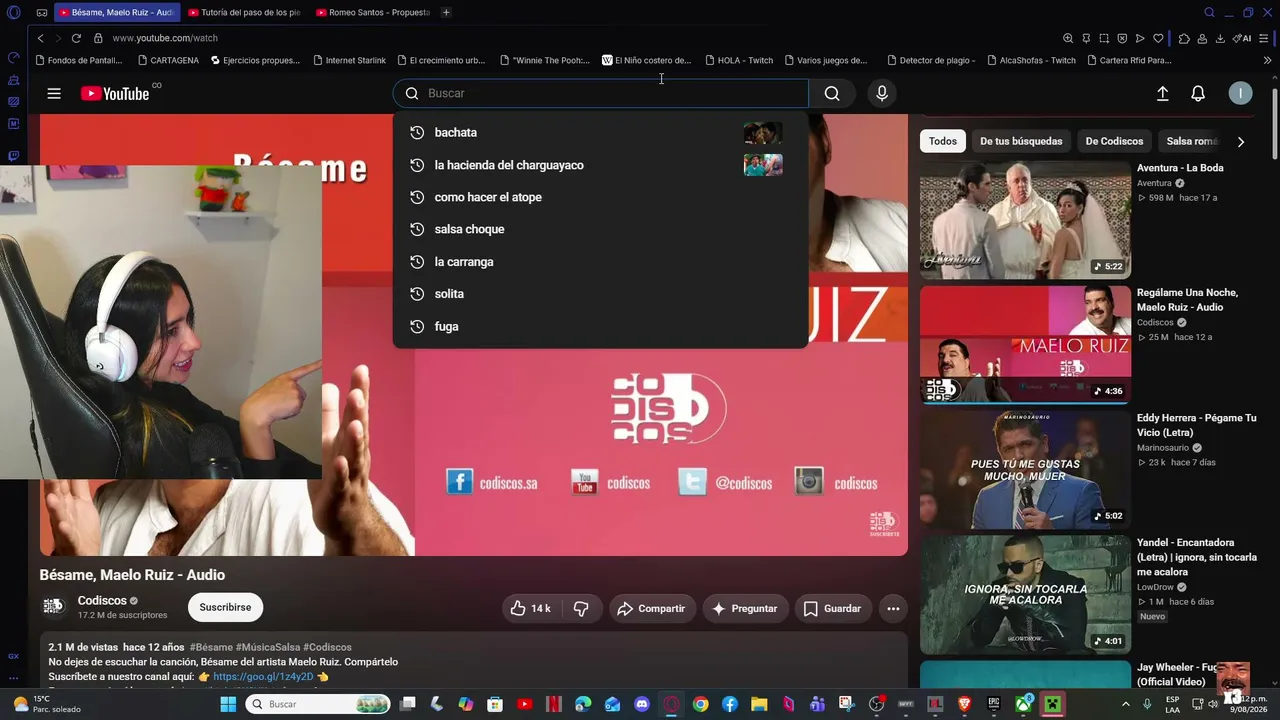The image size is (1280, 720).
Task: Open the more actions three-dot menu
Action: coord(893,608)
